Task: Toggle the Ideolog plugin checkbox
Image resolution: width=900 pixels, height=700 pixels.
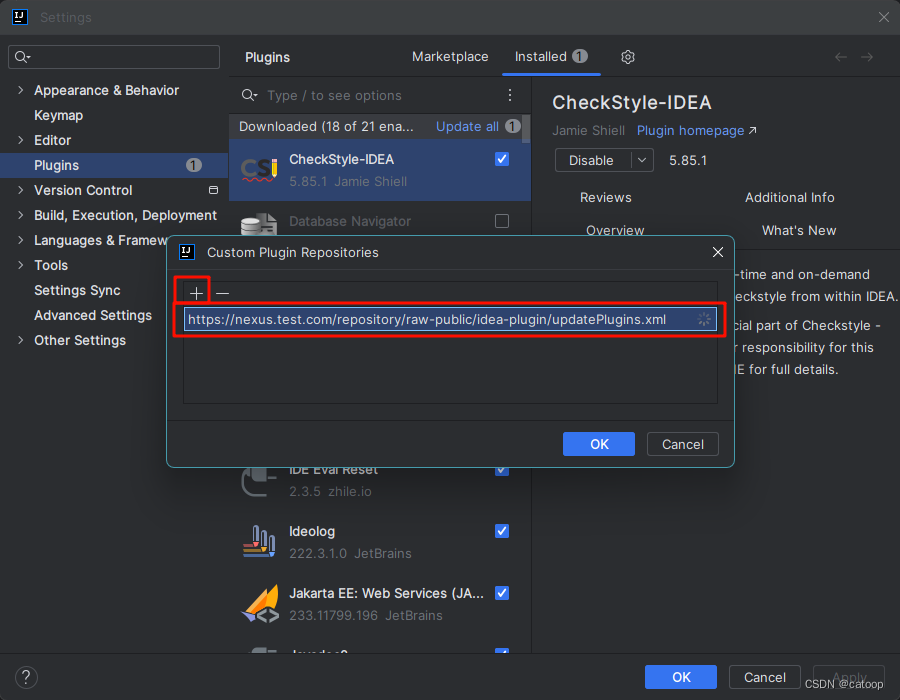Action: (502, 531)
